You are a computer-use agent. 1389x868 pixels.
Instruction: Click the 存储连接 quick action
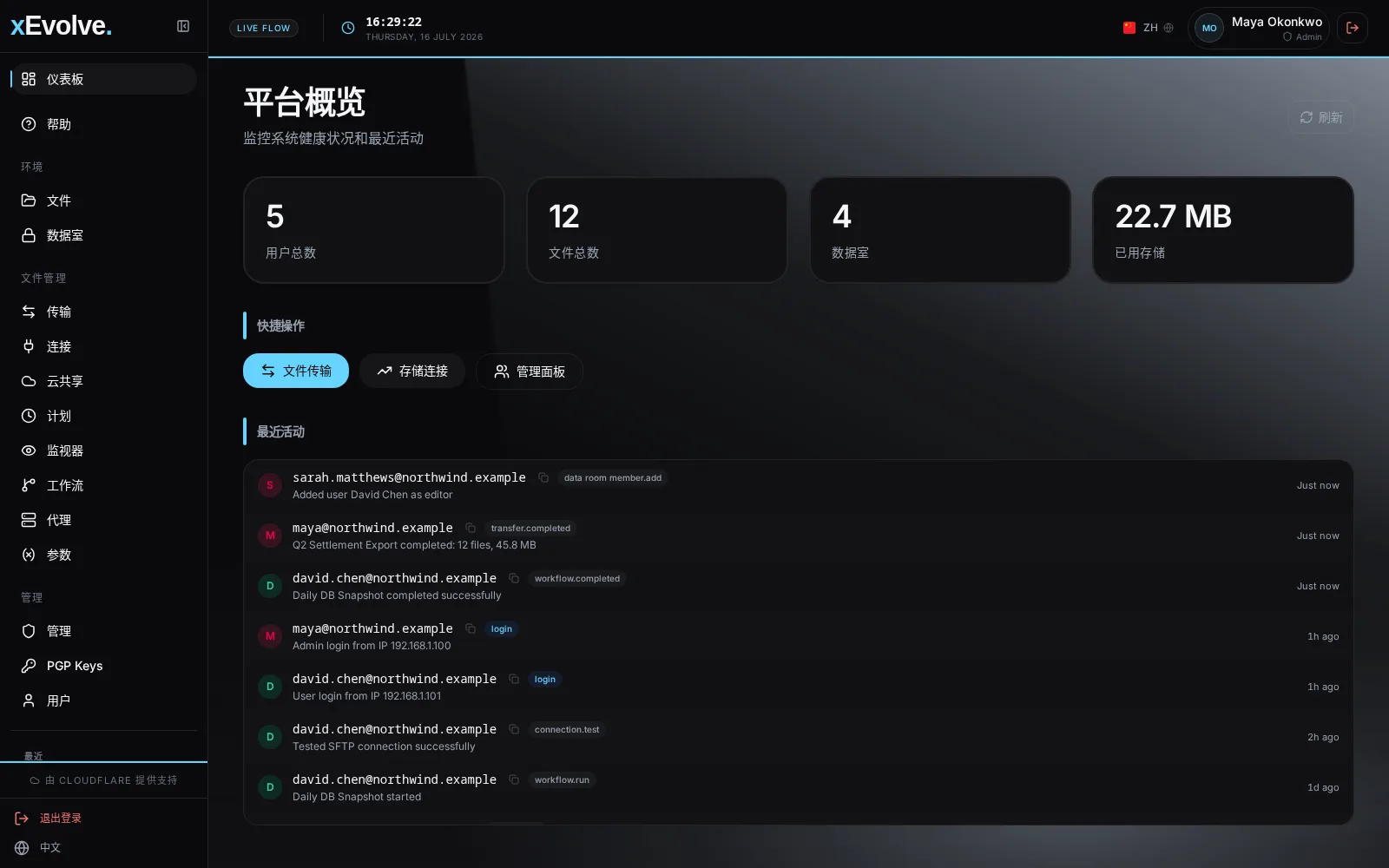412,371
